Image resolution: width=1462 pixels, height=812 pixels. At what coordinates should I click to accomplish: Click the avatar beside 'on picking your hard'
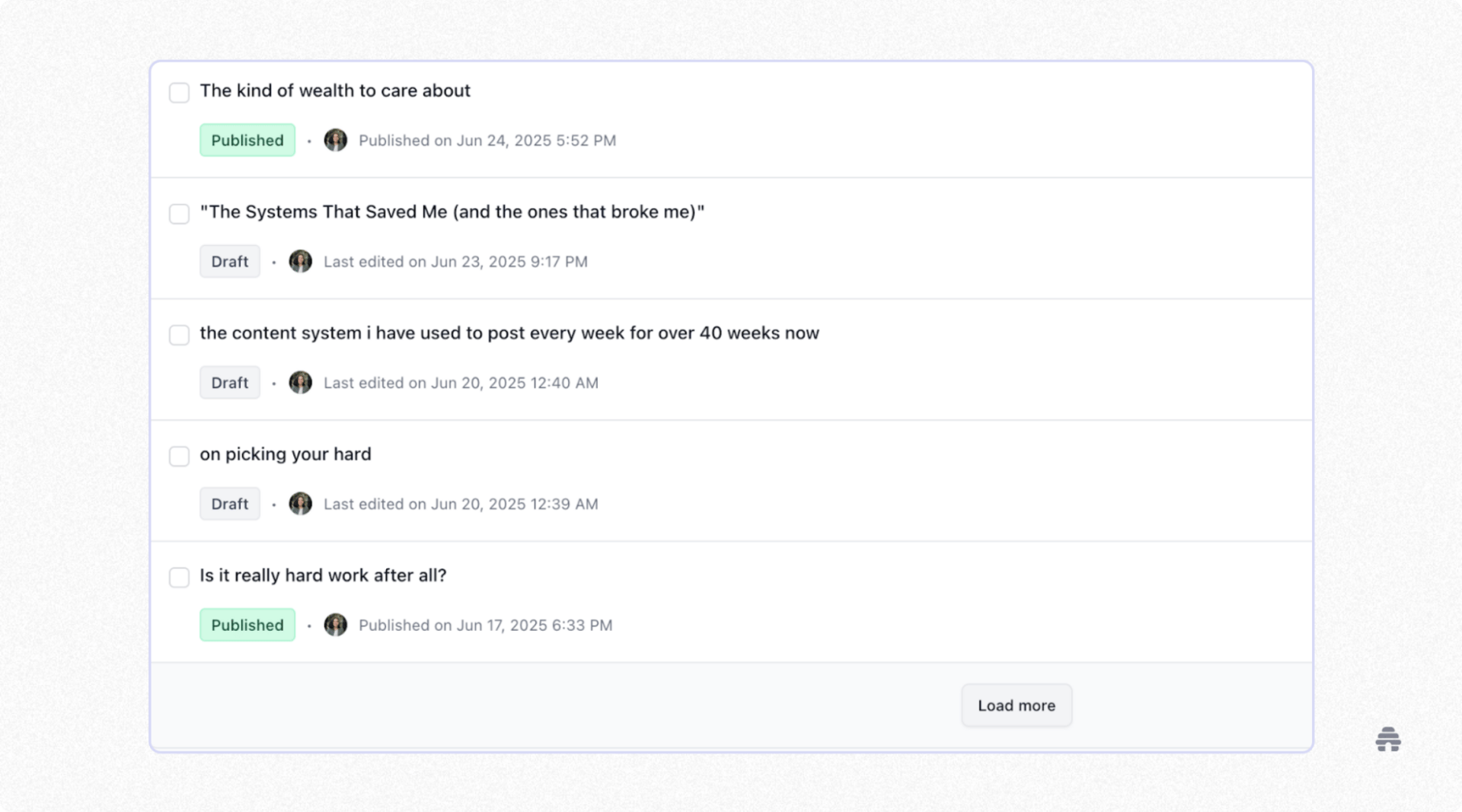pyautogui.click(x=301, y=503)
